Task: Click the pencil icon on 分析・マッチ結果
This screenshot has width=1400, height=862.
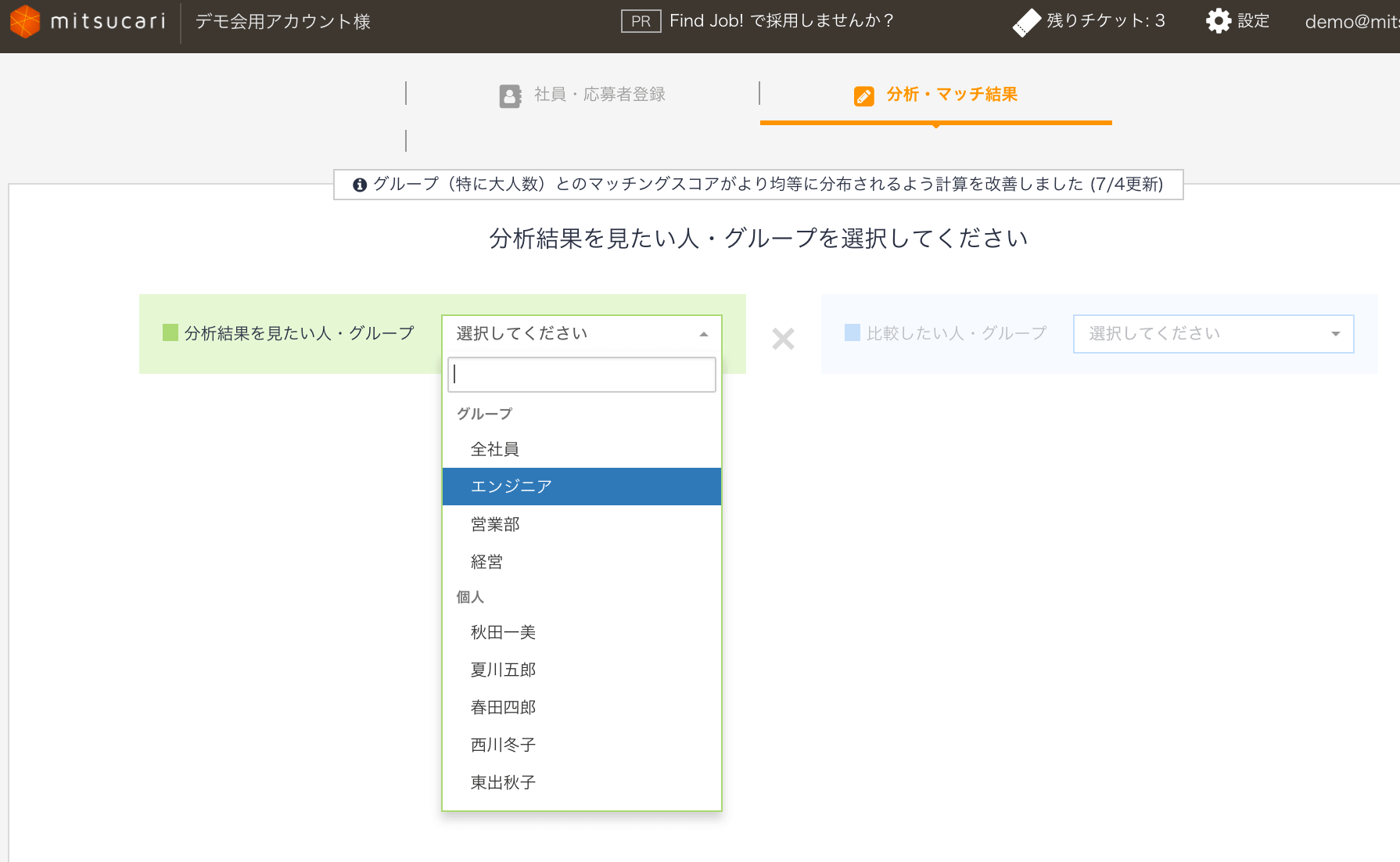Action: click(863, 95)
